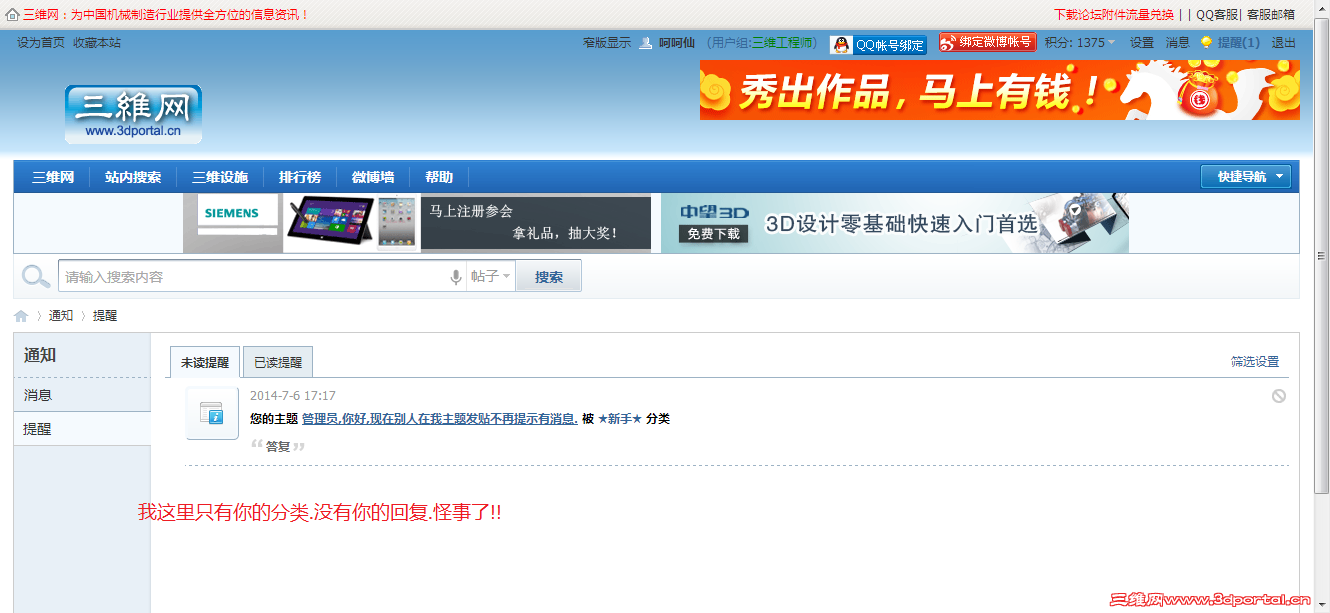This screenshot has width=1330, height=613.
Task: Click the 提醒(1) link
Action: tap(1239, 43)
